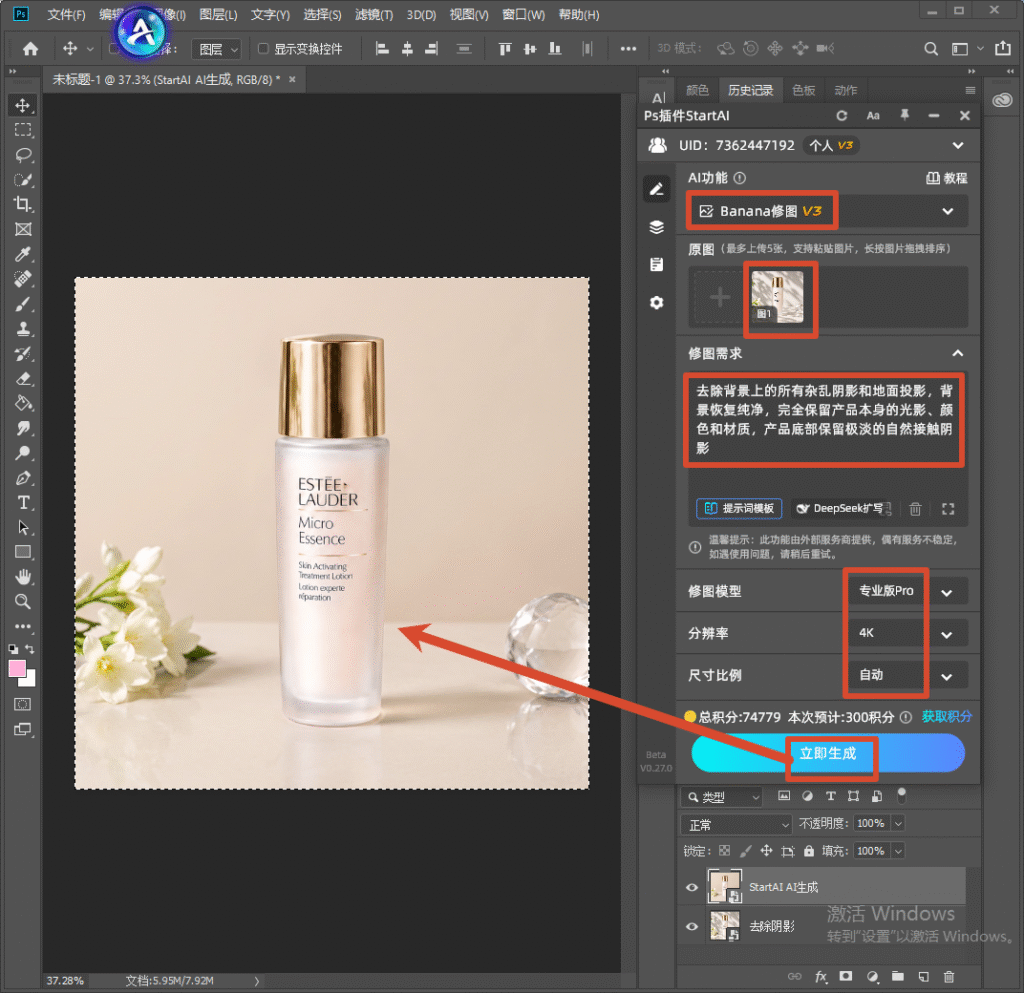Clear the prompt with trash icon

tap(916, 509)
